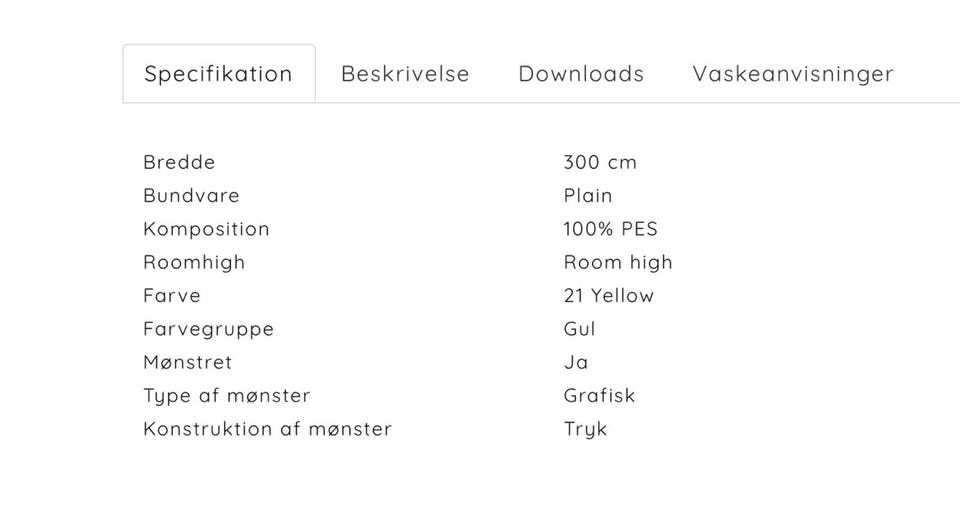
Task: Select the 100% PES value
Action: [x=611, y=229]
